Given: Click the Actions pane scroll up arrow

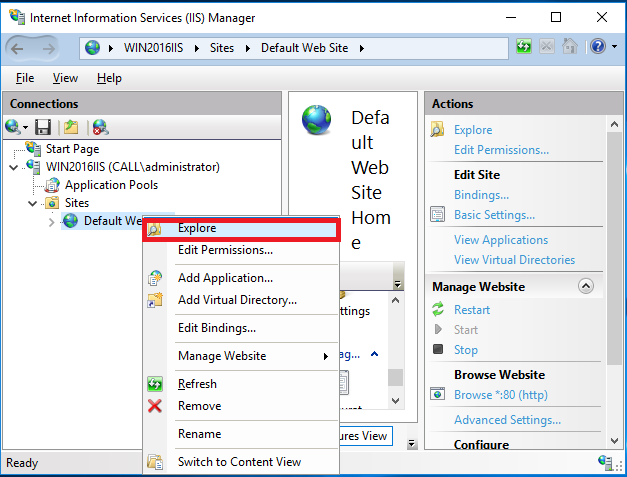Looking at the screenshot, I should pos(615,124).
